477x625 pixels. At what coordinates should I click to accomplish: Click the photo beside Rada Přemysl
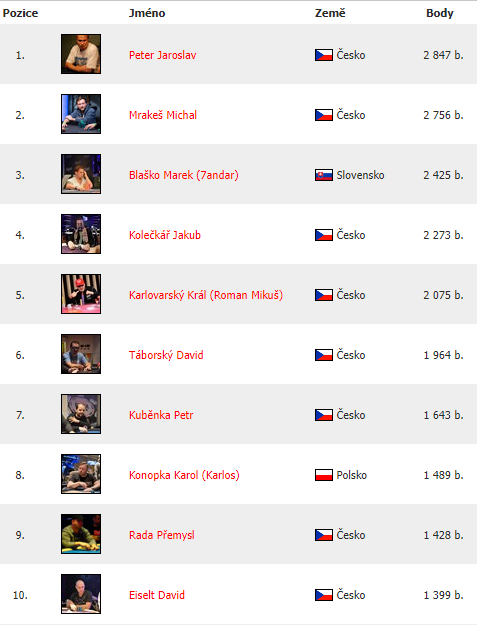(x=81, y=534)
